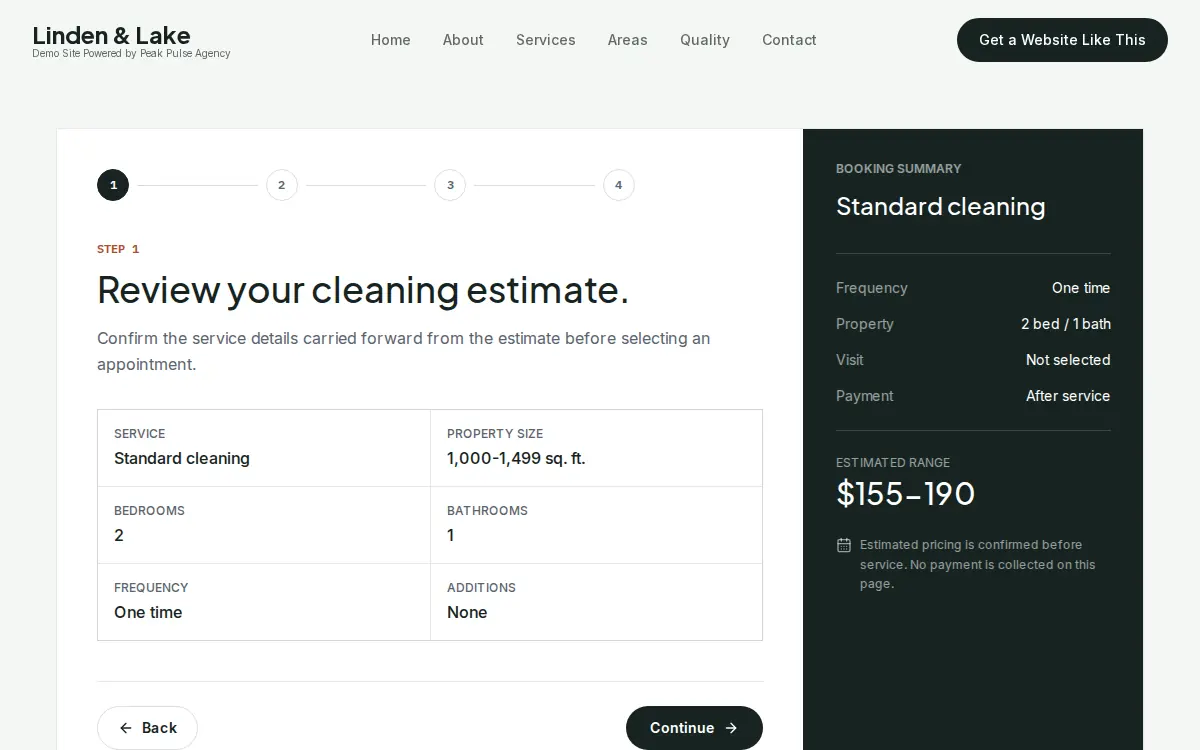Image resolution: width=1200 pixels, height=750 pixels.
Task: Click the 'Standard cleaning' service cell value
Action: (x=182, y=459)
